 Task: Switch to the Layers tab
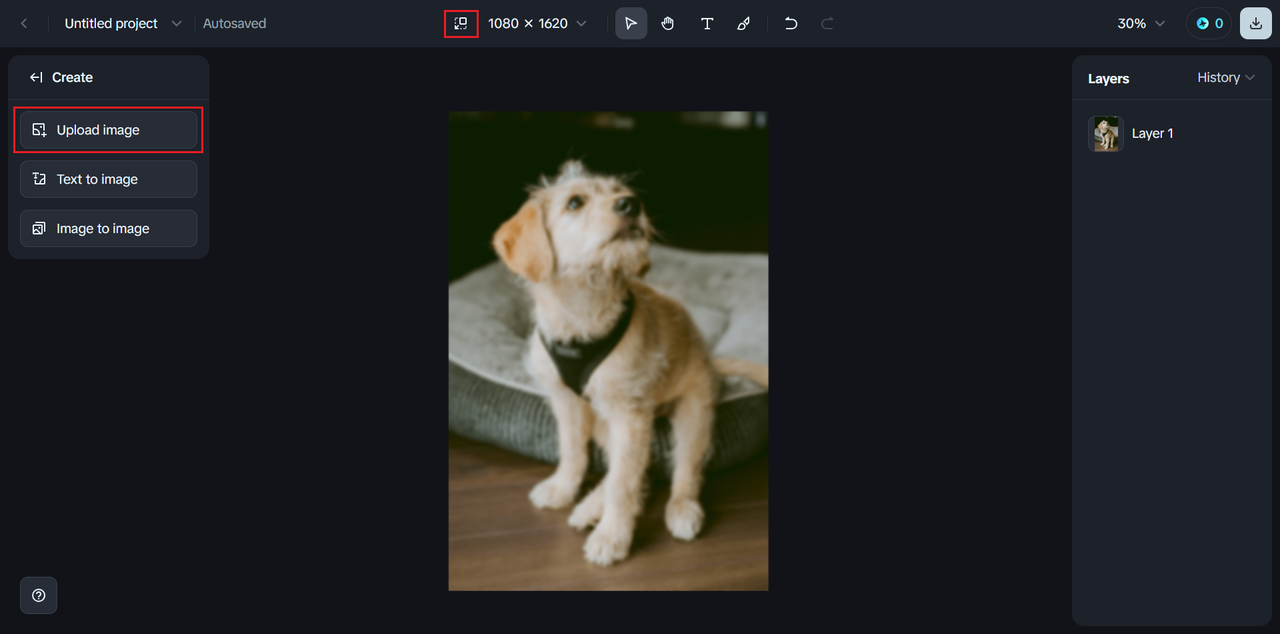[1108, 78]
